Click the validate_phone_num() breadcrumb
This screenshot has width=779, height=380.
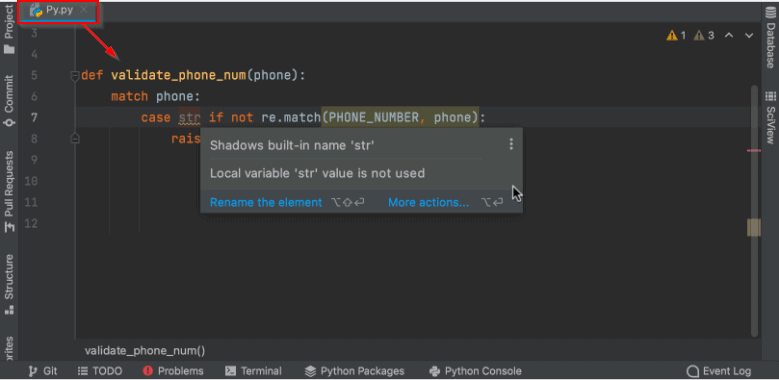145,351
